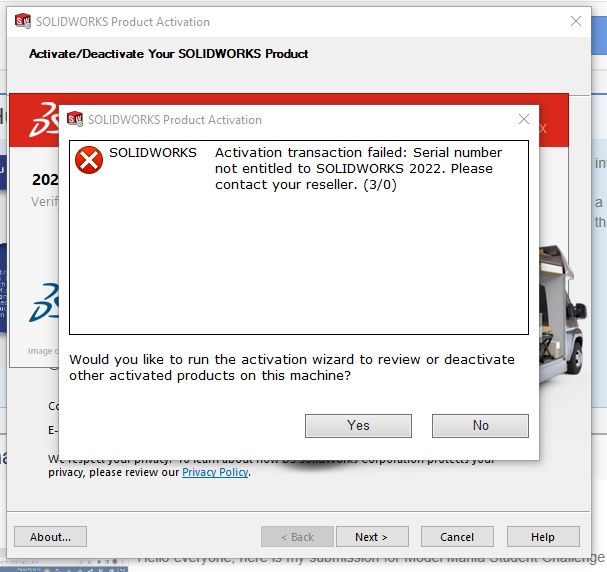Open the About... dialog
The width and height of the screenshot is (607, 572).
point(50,537)
